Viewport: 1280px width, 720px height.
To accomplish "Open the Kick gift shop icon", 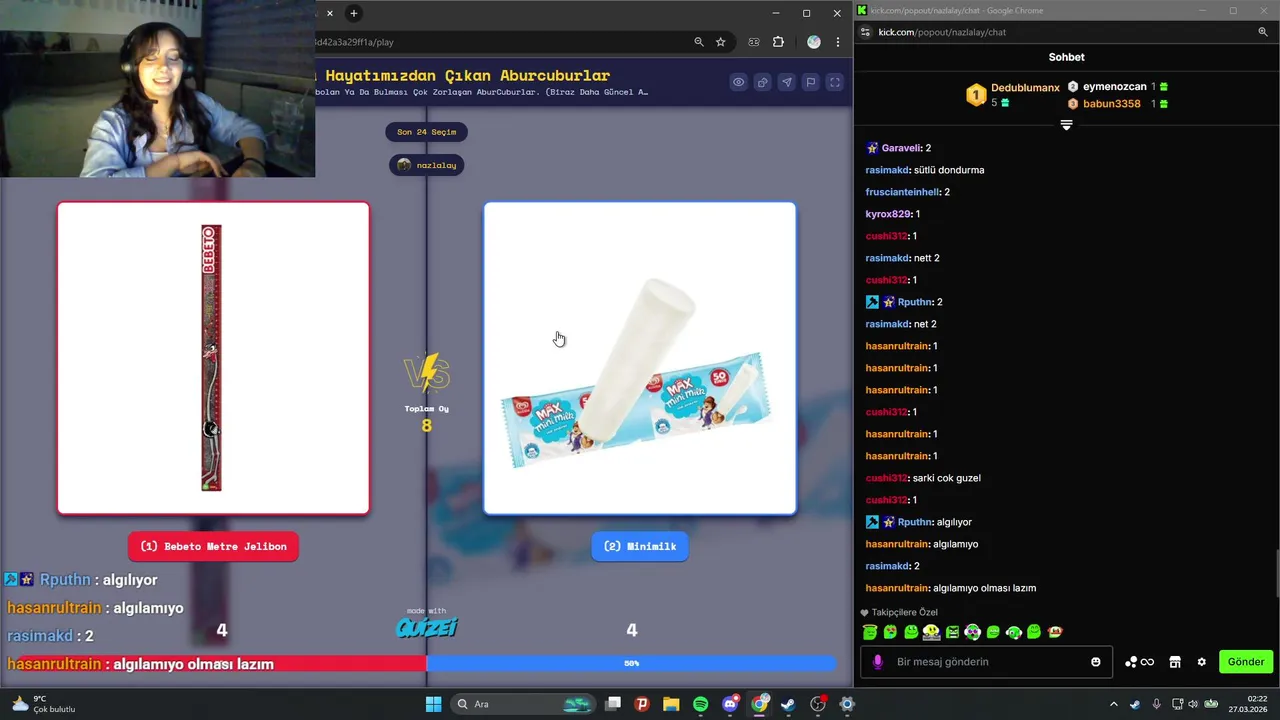I will point(1175,662).
